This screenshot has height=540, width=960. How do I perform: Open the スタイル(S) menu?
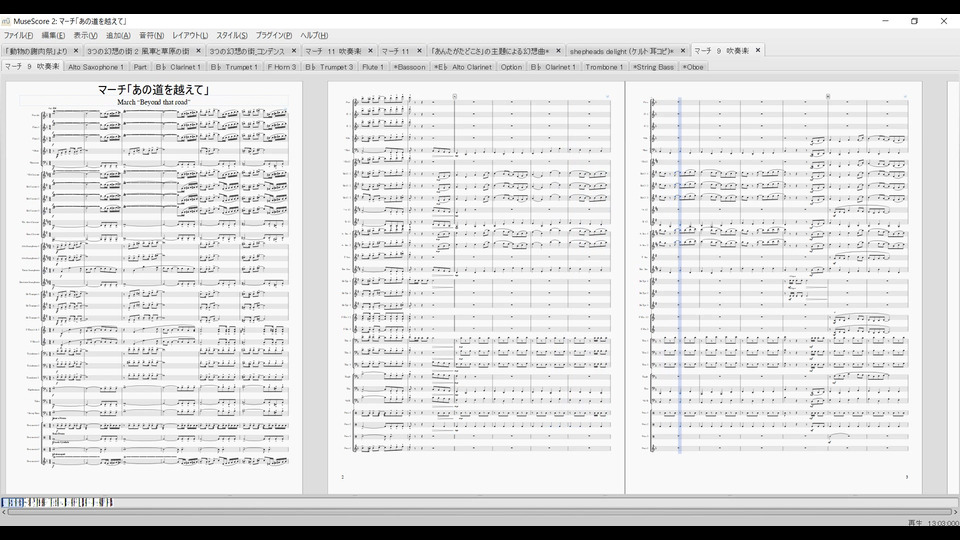(x=231, y=36)
